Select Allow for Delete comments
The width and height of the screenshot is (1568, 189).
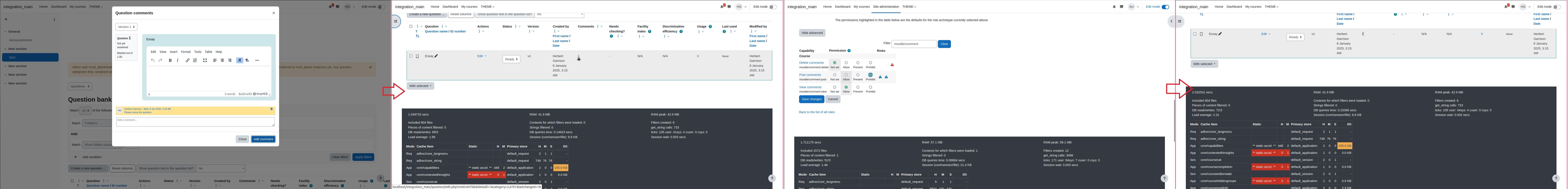pos(846,63)
